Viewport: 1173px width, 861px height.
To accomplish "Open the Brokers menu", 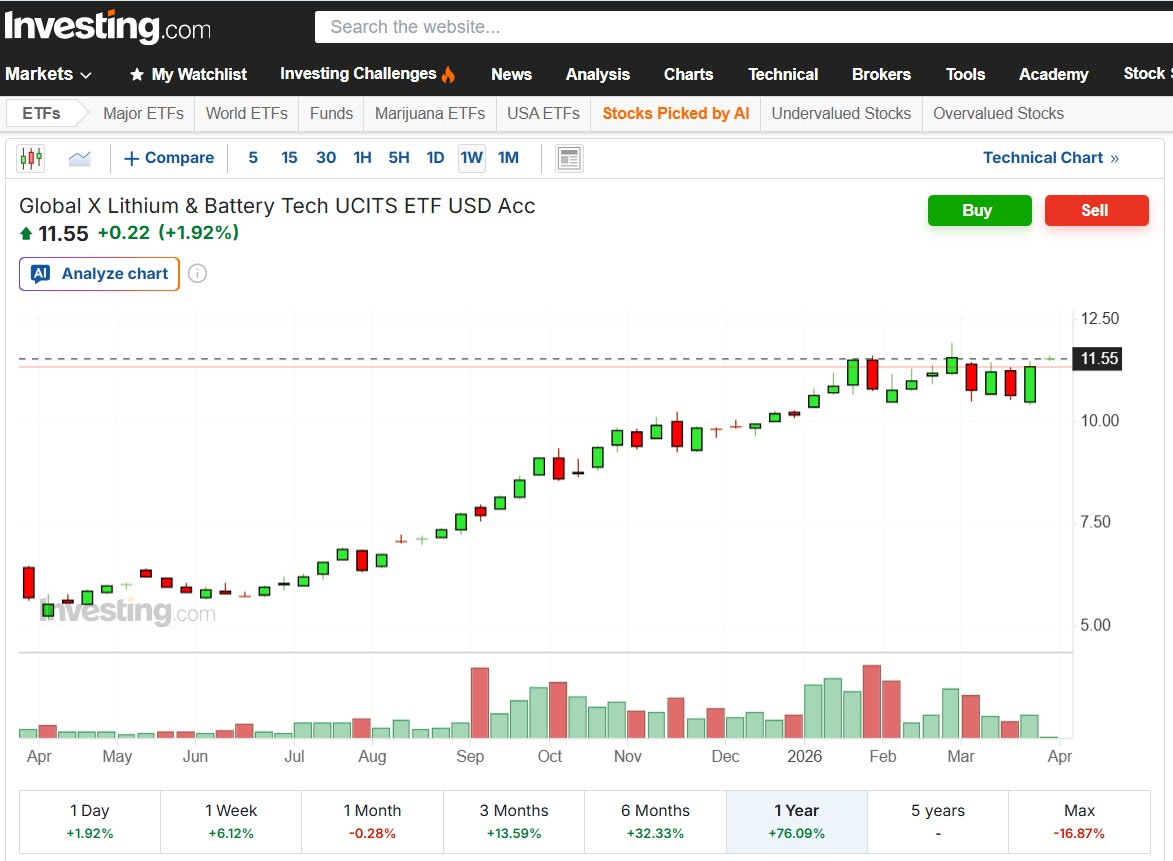I will (881, 74).
